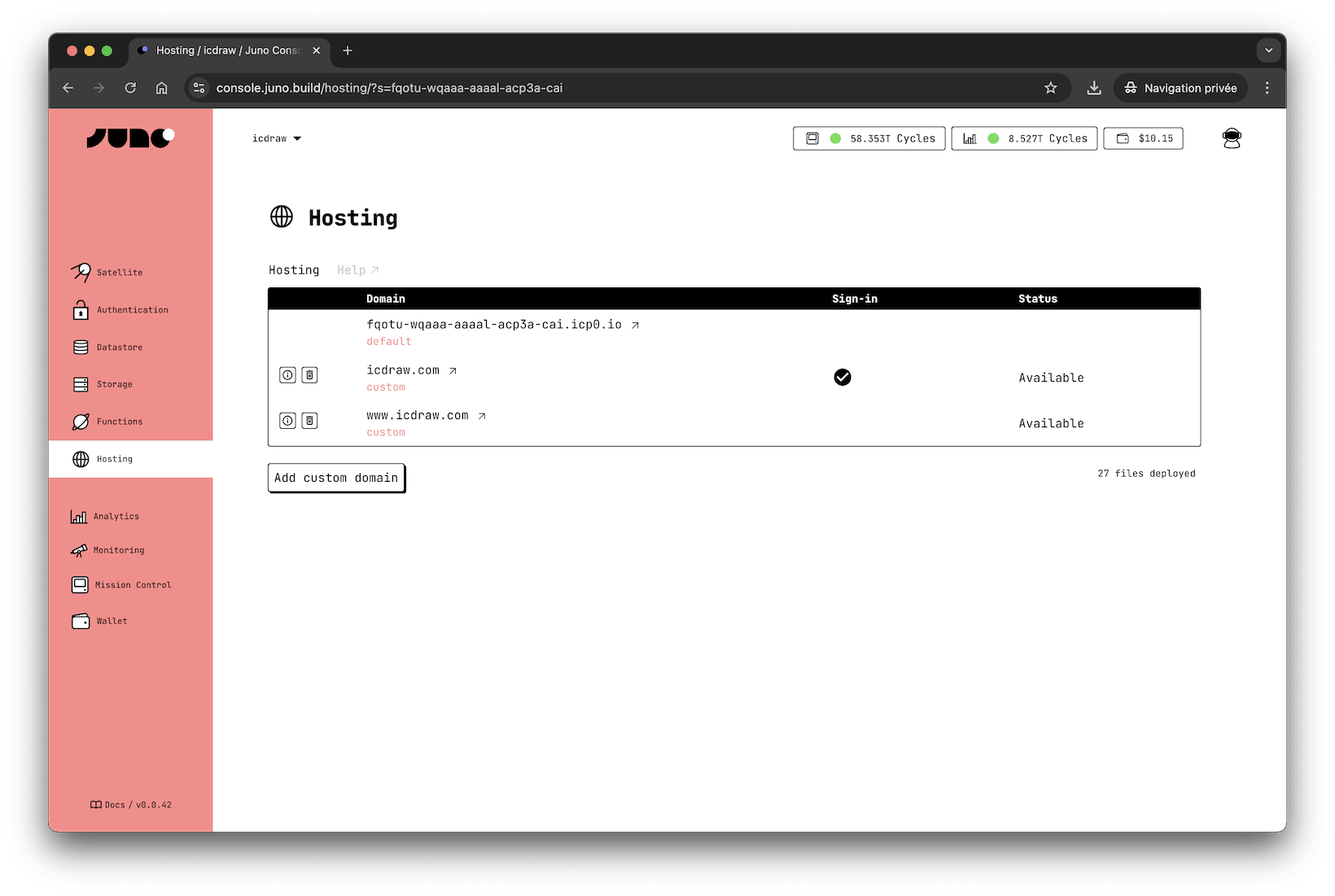Select Satellite in the sidebar
This screenshot has height=896, width=1335.
[119, 272]
